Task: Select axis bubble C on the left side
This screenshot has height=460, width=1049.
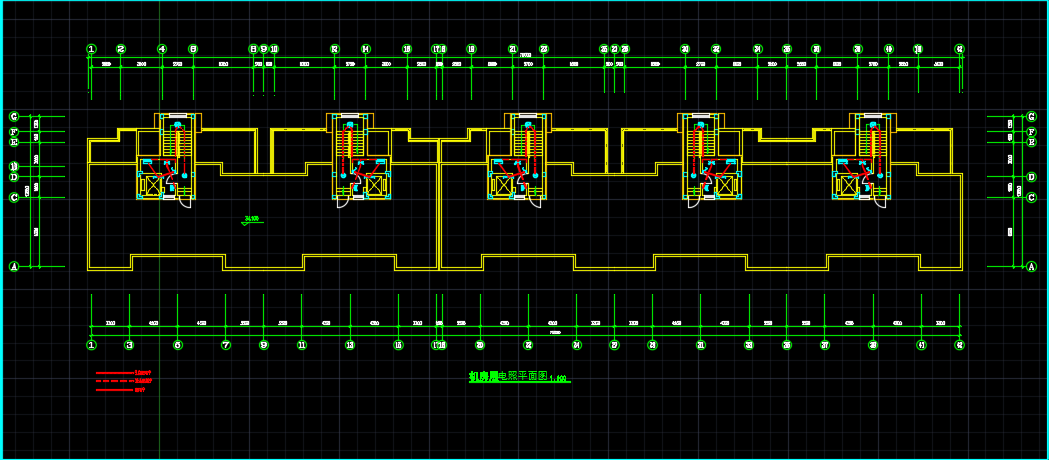Action: [x=13, y=197]
